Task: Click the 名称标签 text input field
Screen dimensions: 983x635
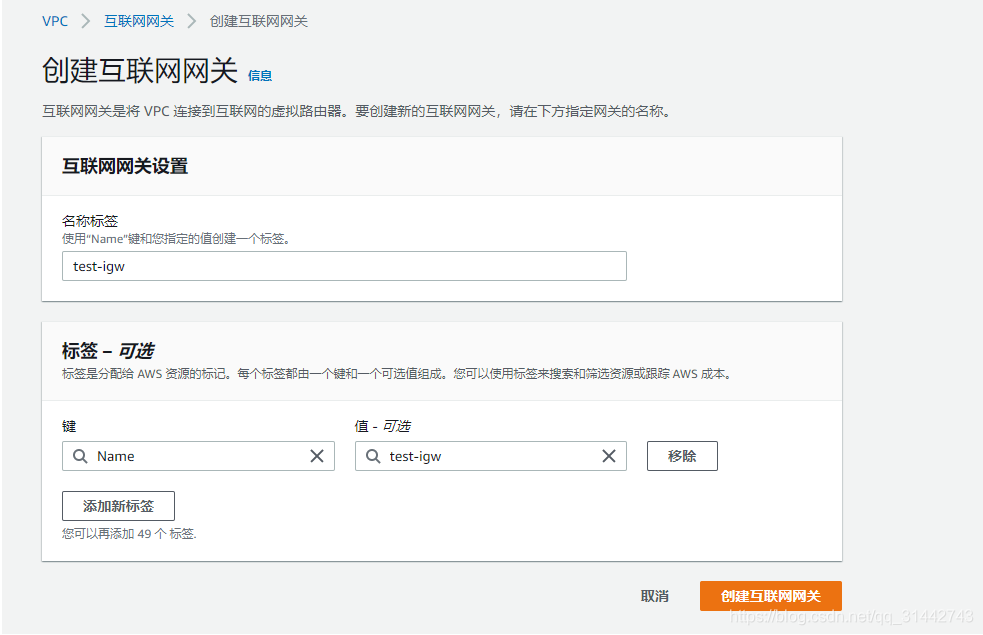Action: tap(344, 266)
